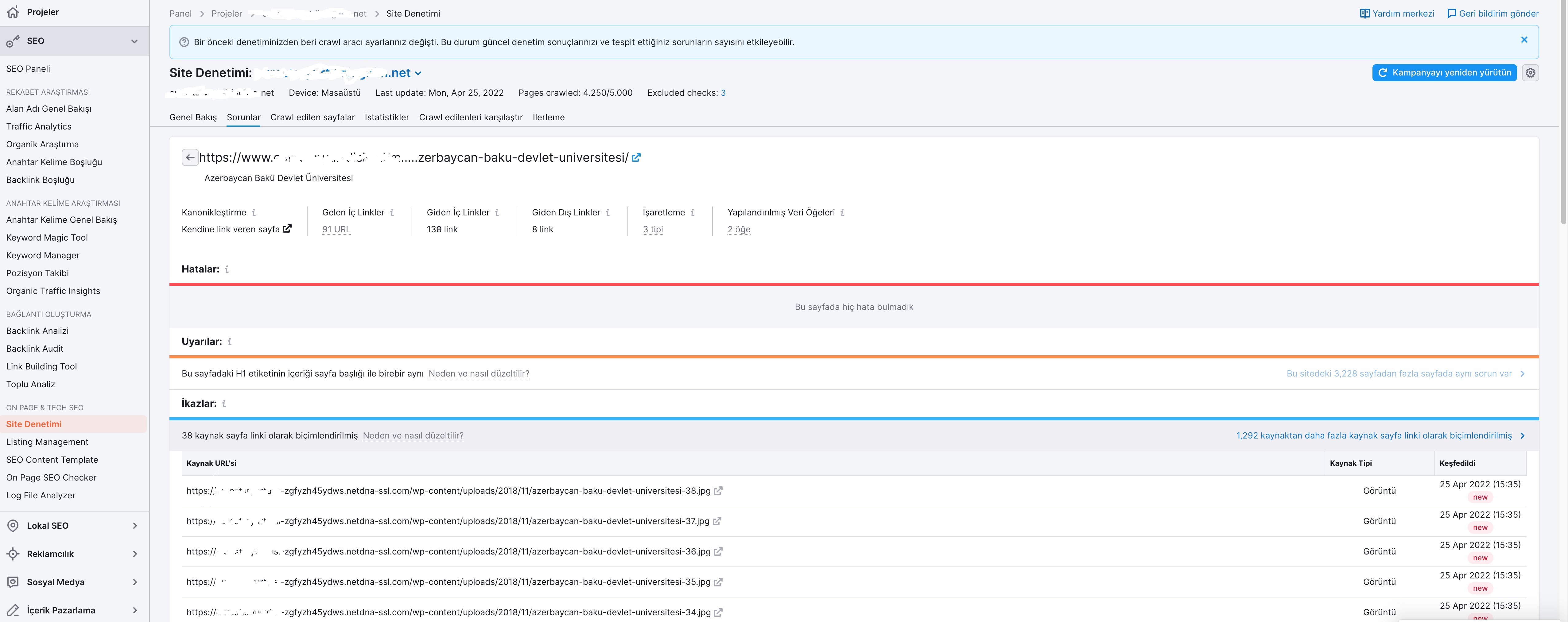The height and width of the screenshot is (622, 1568).
Task: Open kaynak notice Neden ve nasıl düzeltilir link
Action: coord(413,436)
